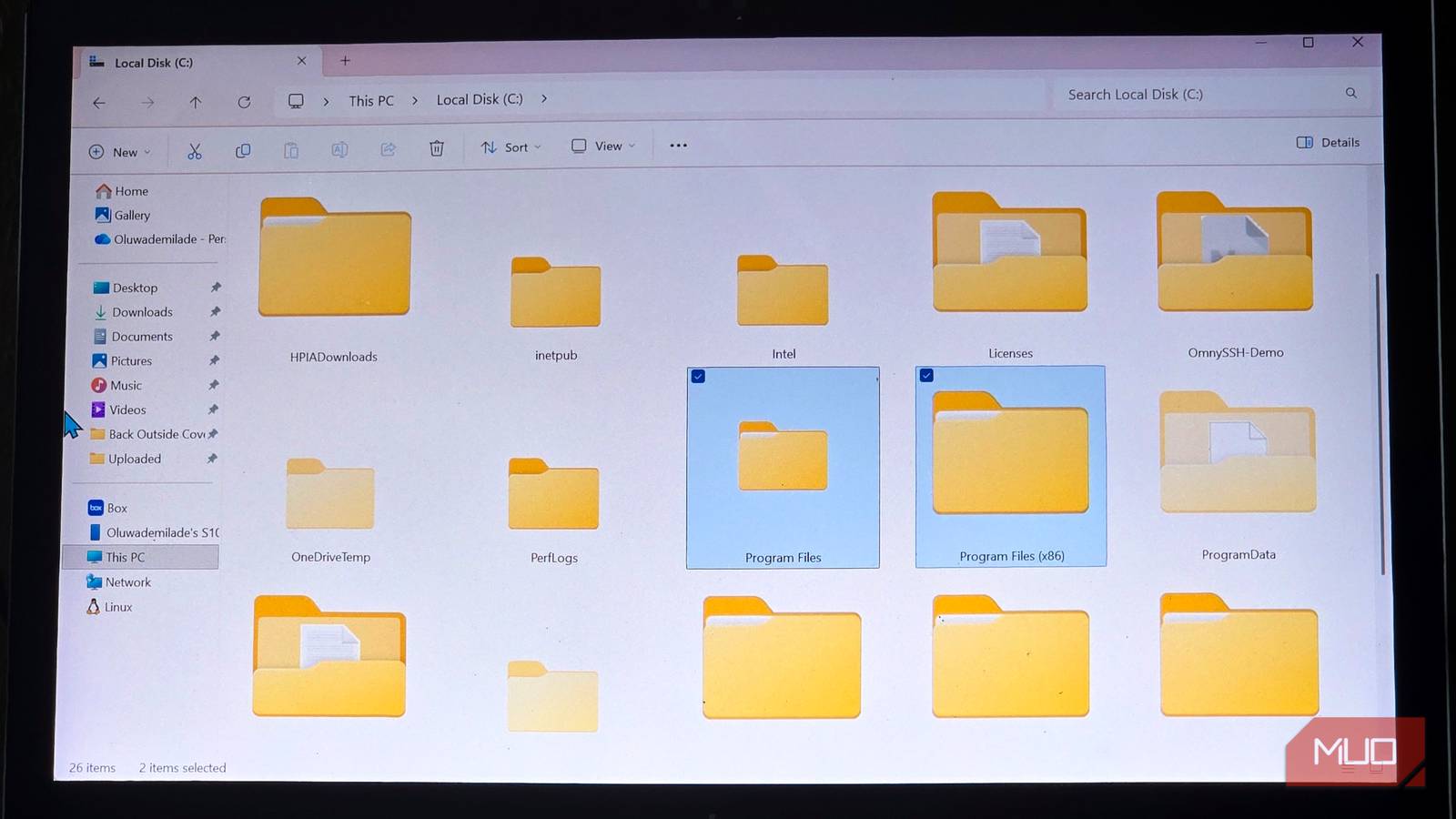The image size is (1456, 819).
Task: Open the Sort dropdown
Action: pyautogui.click(x=511, y=147)
